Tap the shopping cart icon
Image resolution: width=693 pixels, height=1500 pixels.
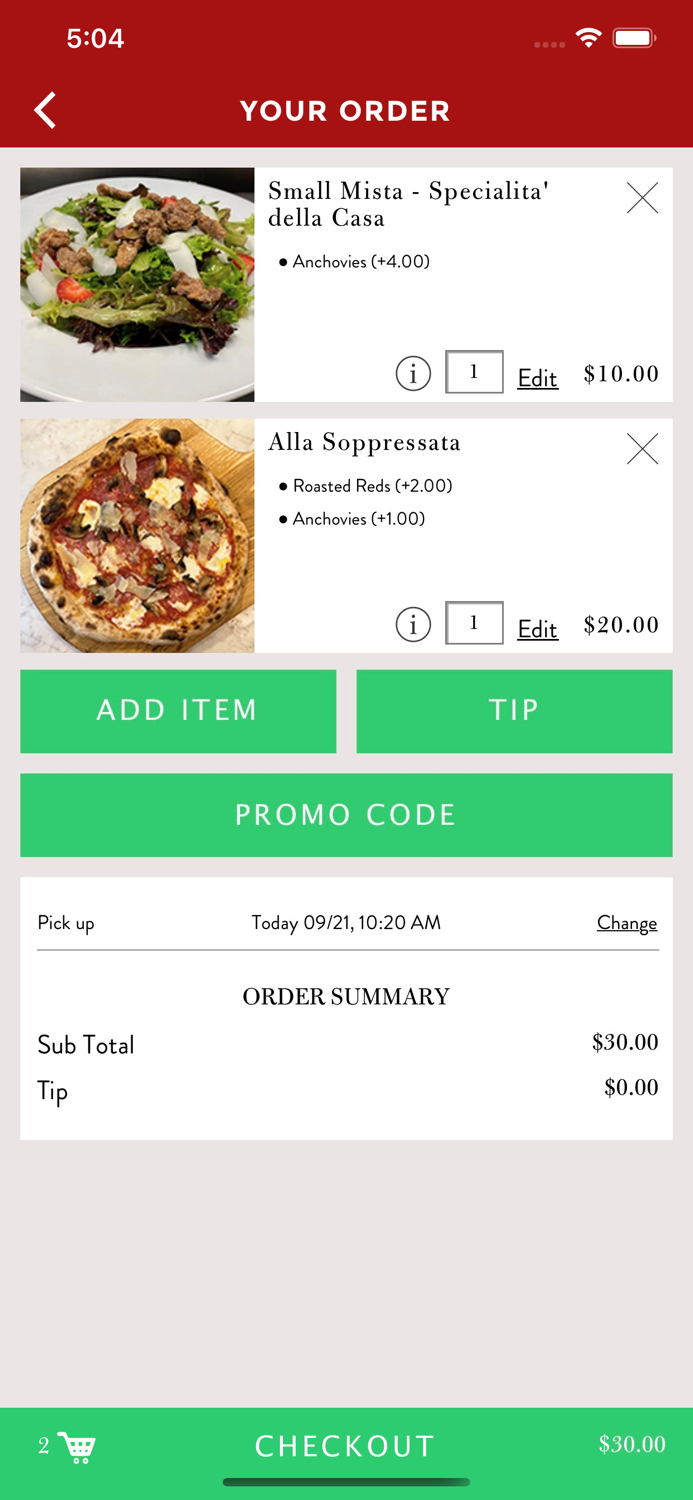pyautogui.click(x=77, y=1446)
